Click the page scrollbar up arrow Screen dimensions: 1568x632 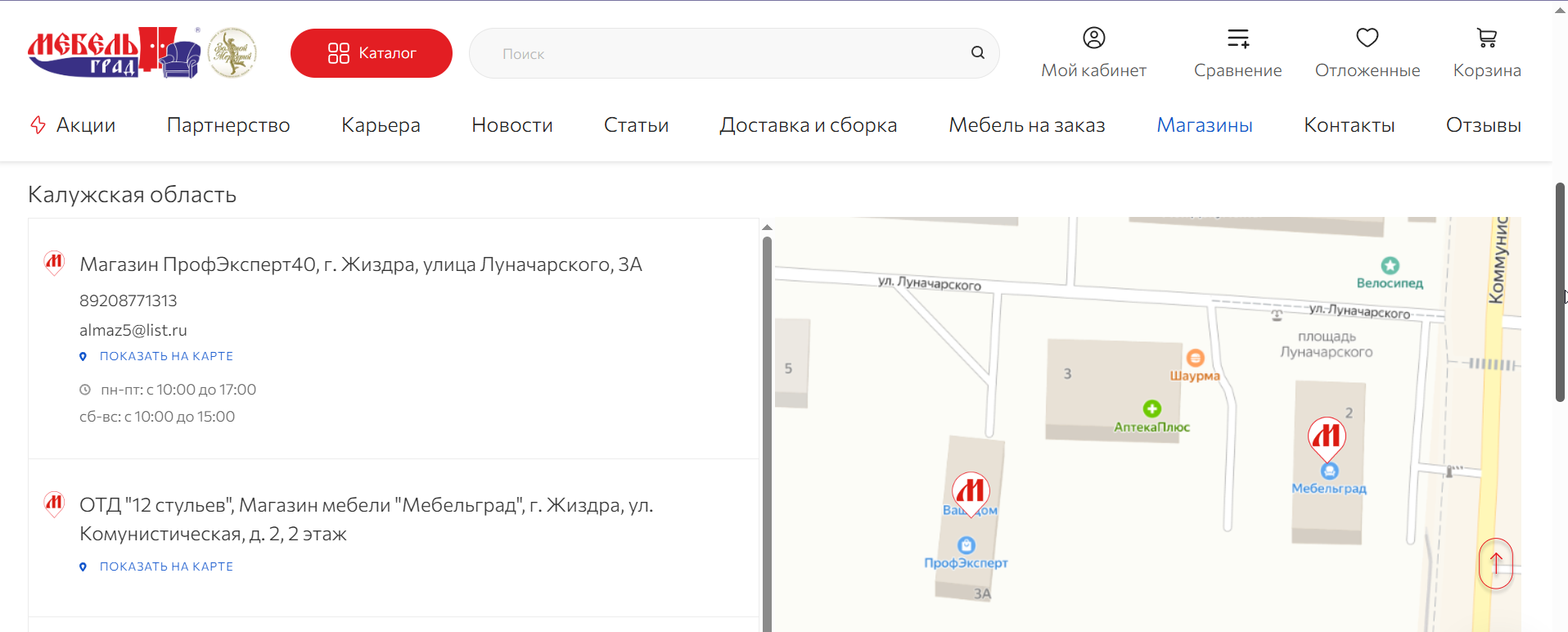click(1560, 10)
